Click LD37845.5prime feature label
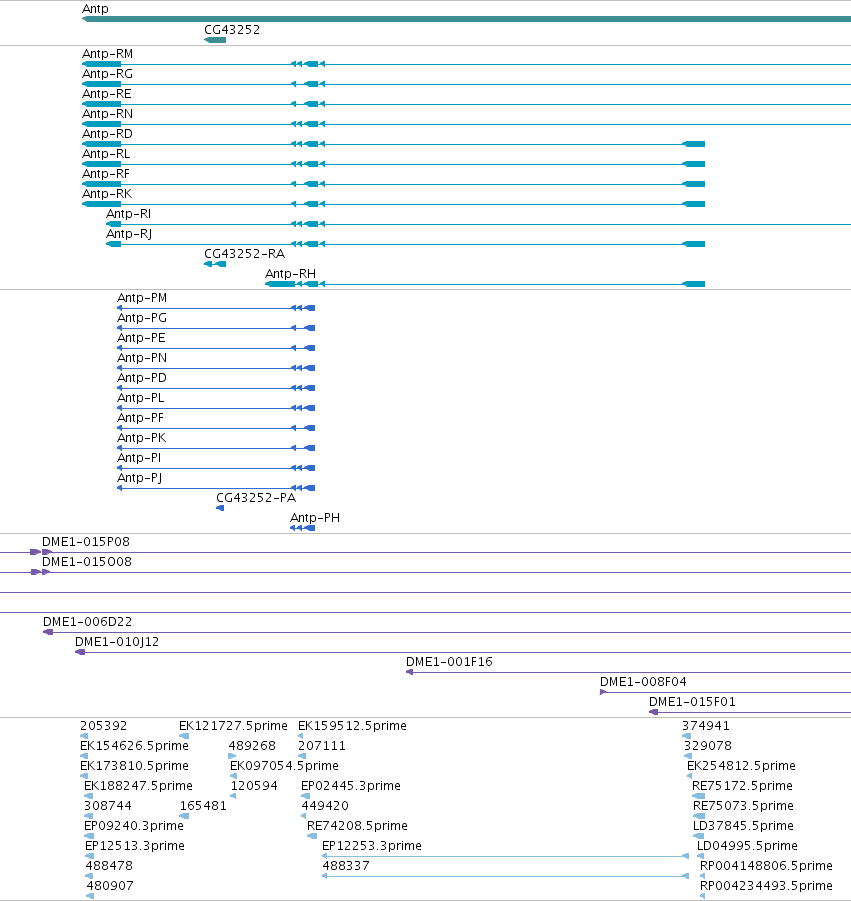Viewport: 851px width, 901px height. [744, 826]
